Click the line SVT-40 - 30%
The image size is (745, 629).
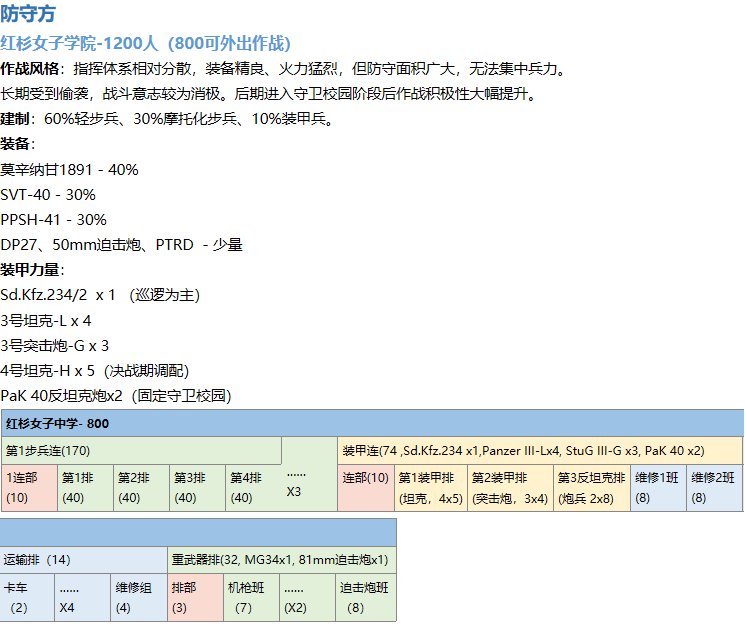[48, 195]
